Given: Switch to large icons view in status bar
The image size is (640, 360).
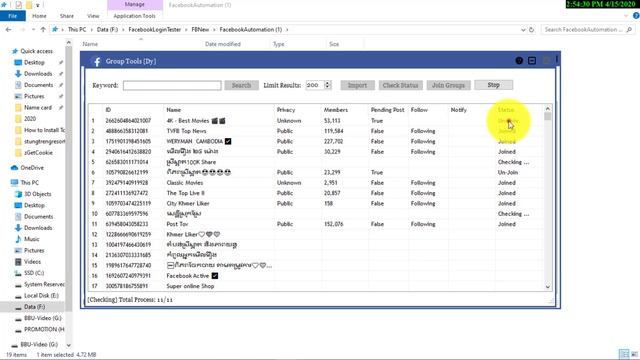Looking at the screenshot, I should [x=634, y=354].
